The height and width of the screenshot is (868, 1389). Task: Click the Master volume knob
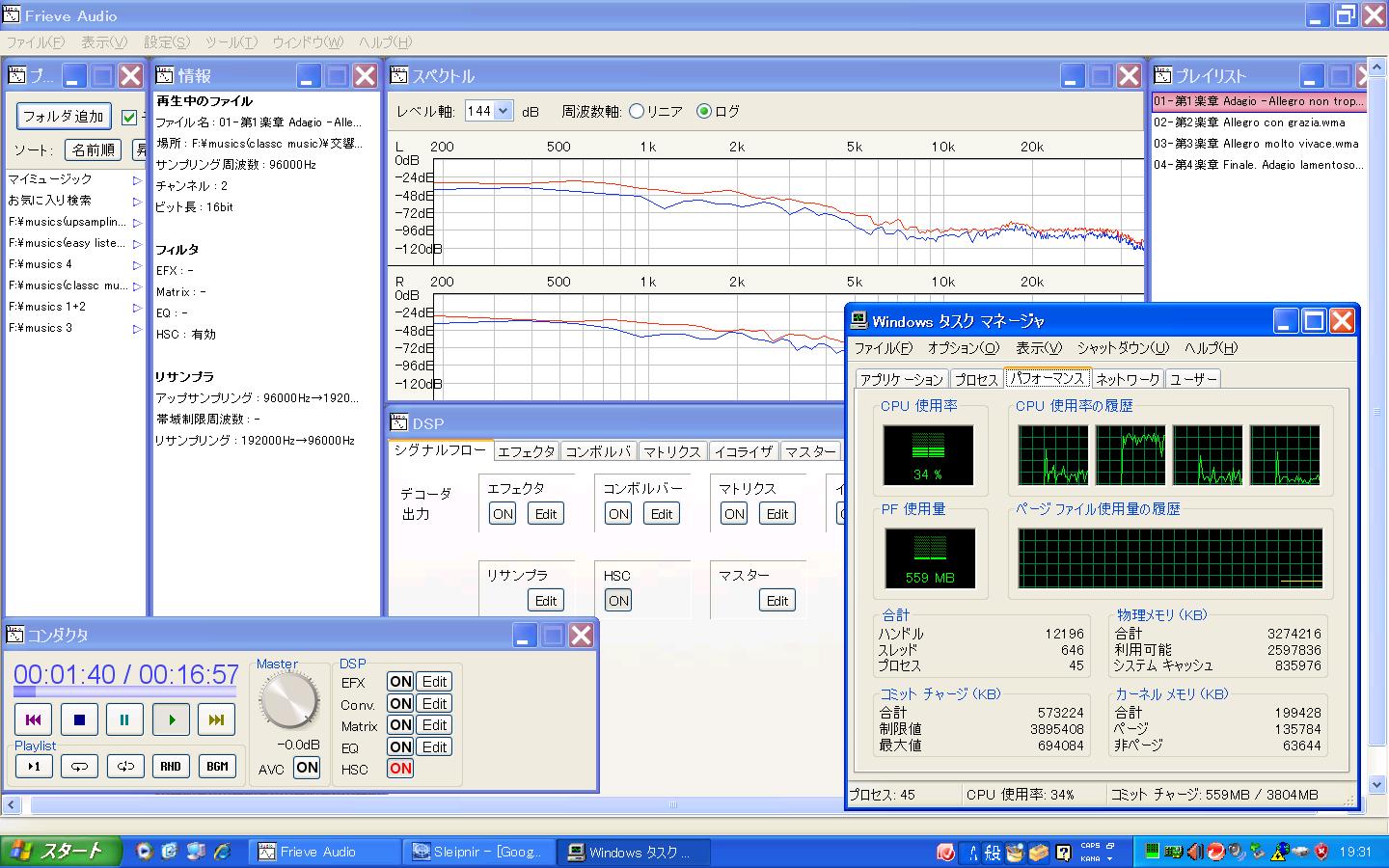tap(289, 701)
